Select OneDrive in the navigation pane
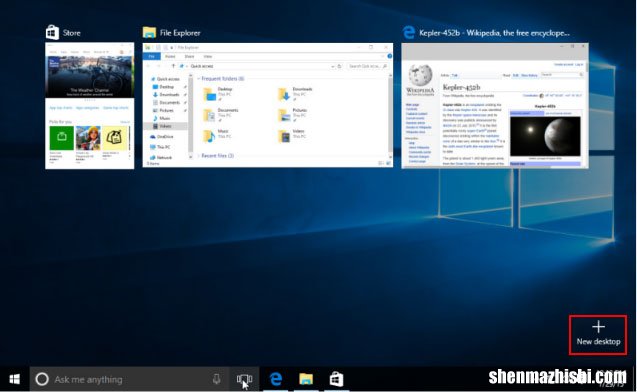This screenshot has width=637, height=392. 162,137
